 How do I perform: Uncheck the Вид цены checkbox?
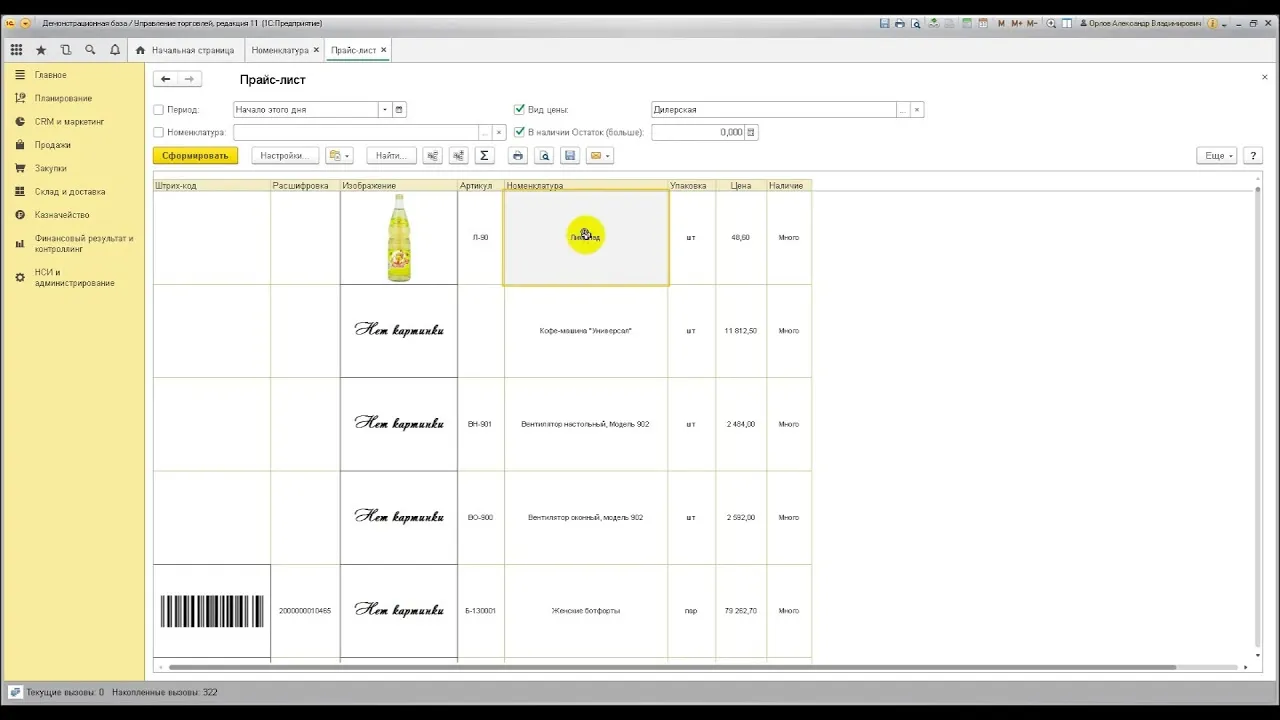tap(519, 110)
